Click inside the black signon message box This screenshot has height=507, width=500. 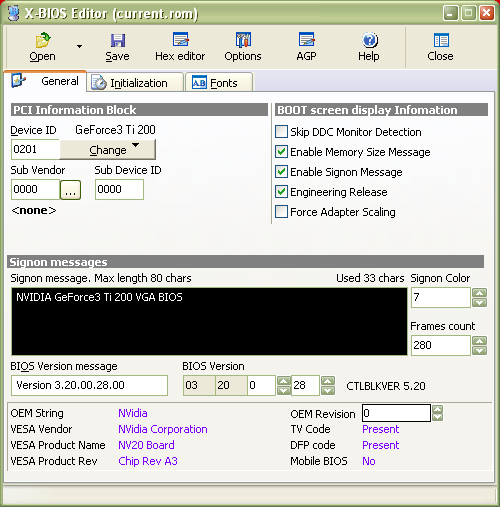coord(209,321)
